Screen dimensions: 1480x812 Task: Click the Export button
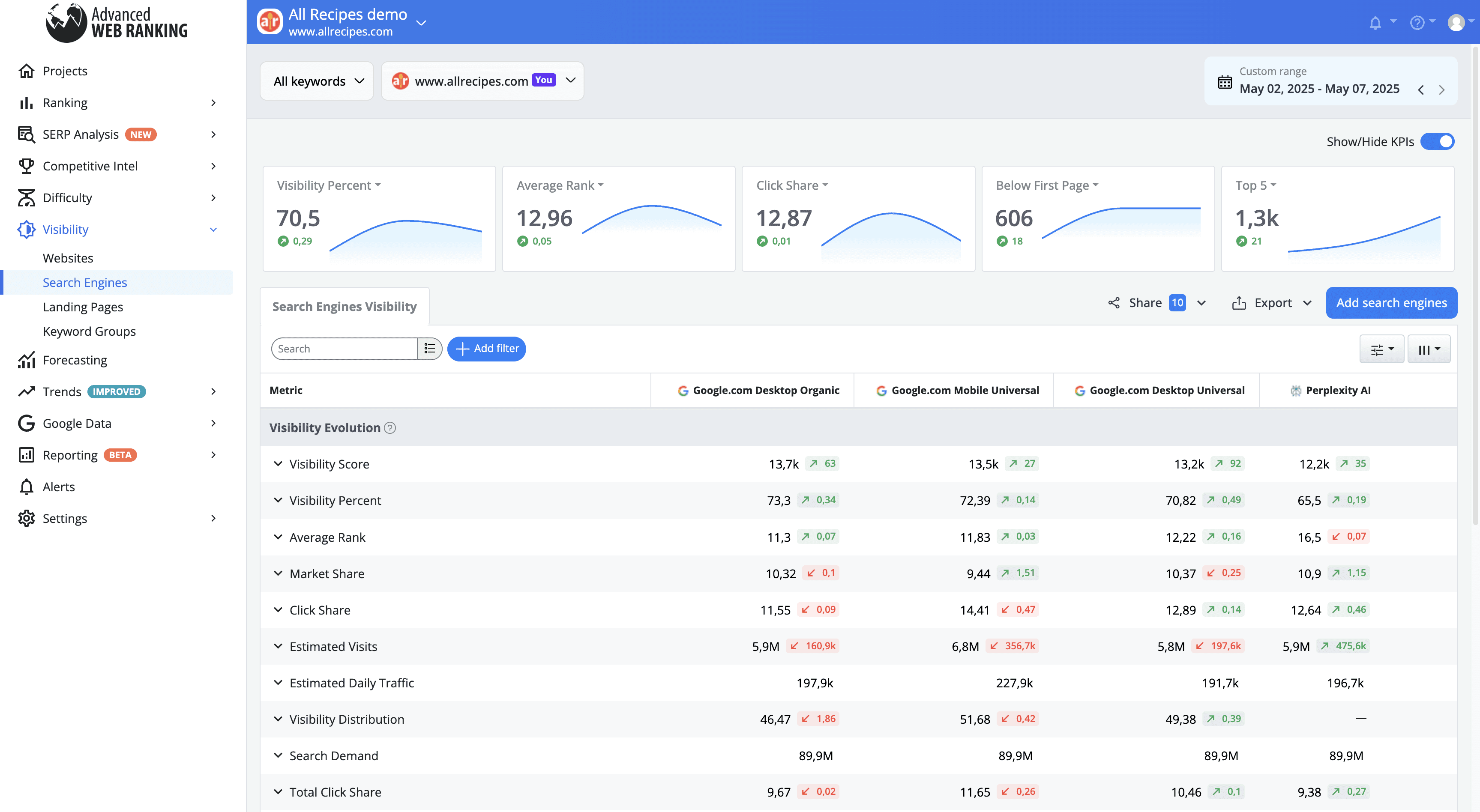1273,303
